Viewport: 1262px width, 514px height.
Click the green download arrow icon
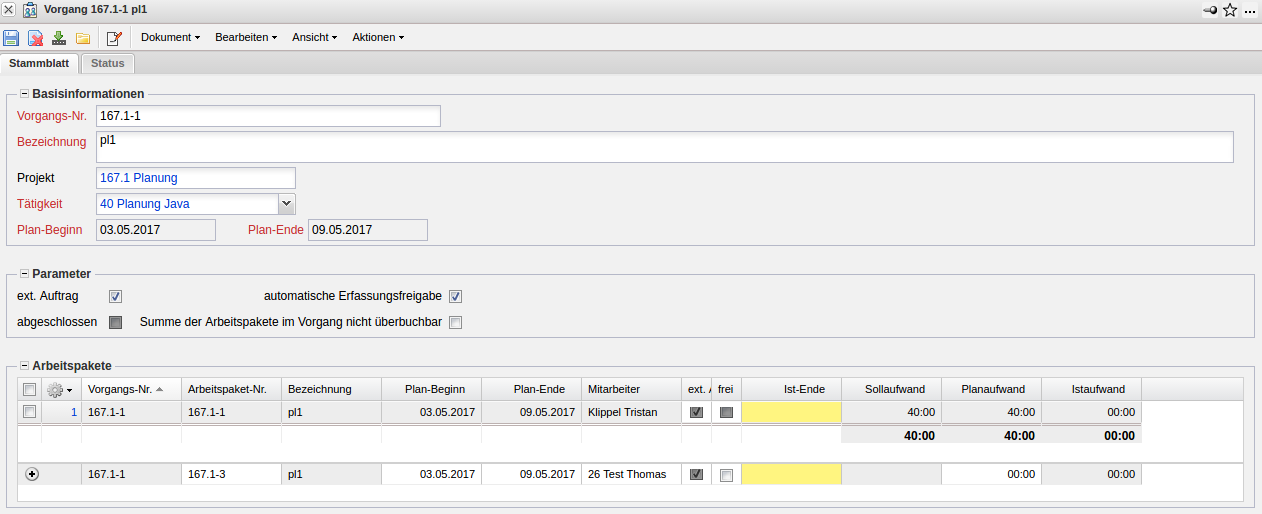(x=59, y=38)
